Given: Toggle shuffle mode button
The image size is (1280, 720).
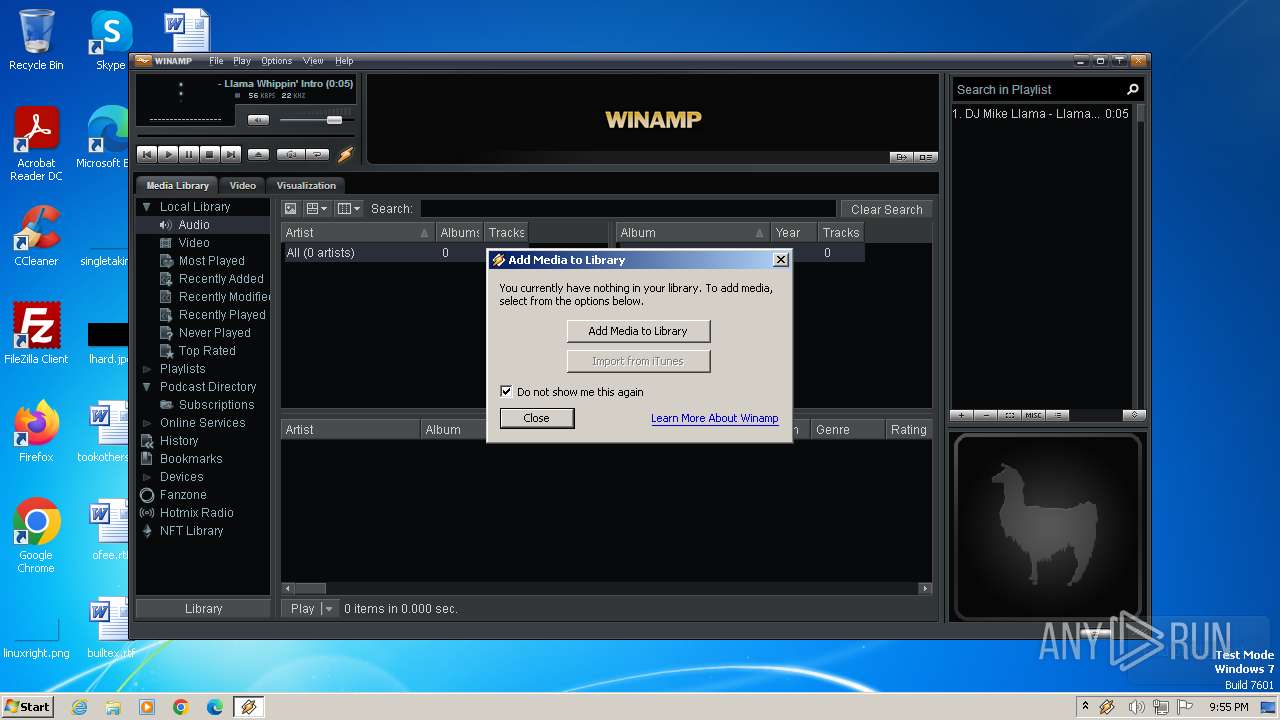Looking at the screenshot, I should [290, 154].
